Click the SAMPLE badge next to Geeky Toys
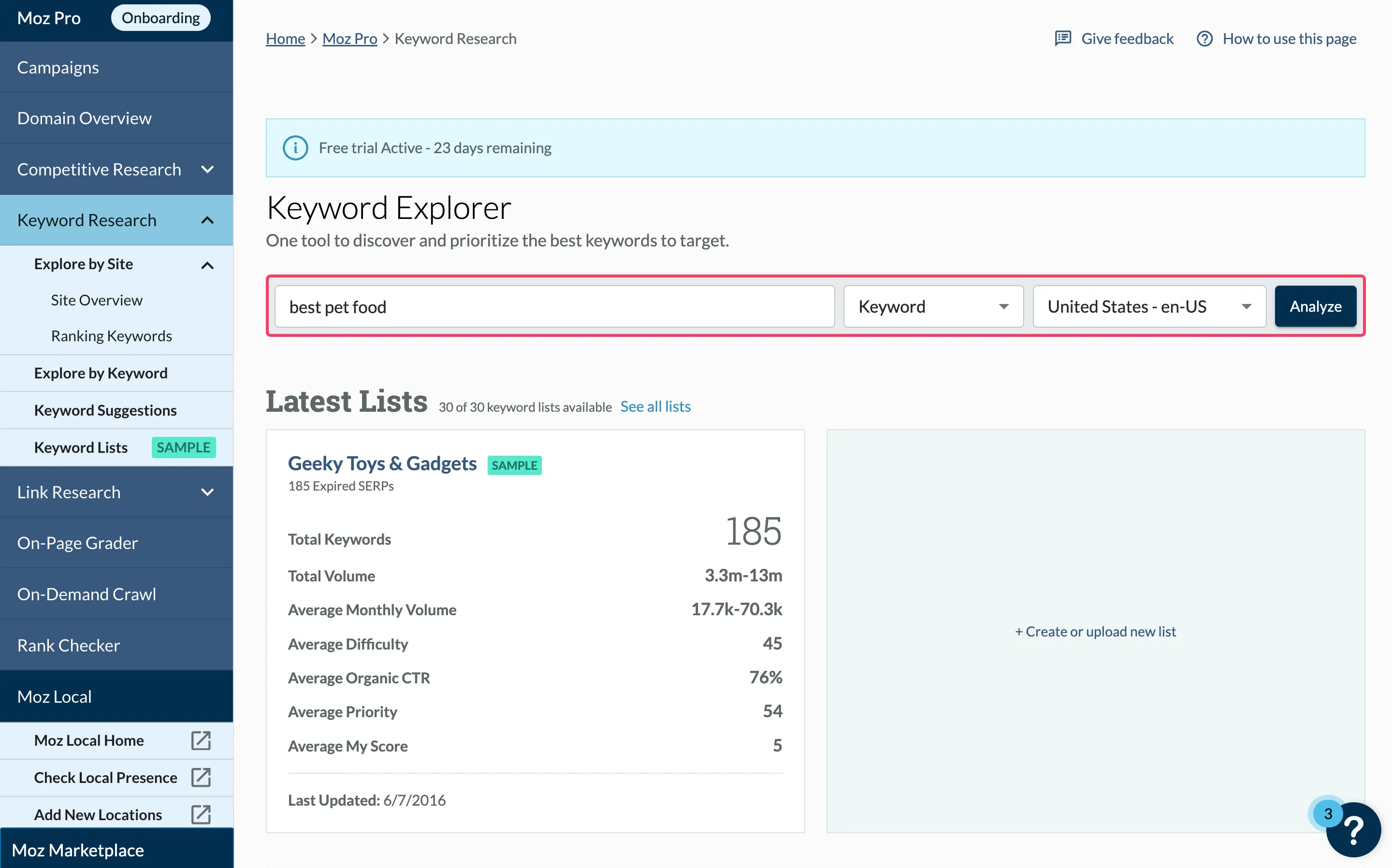This screenshot has height=868, width=1392. pos(514,465)
